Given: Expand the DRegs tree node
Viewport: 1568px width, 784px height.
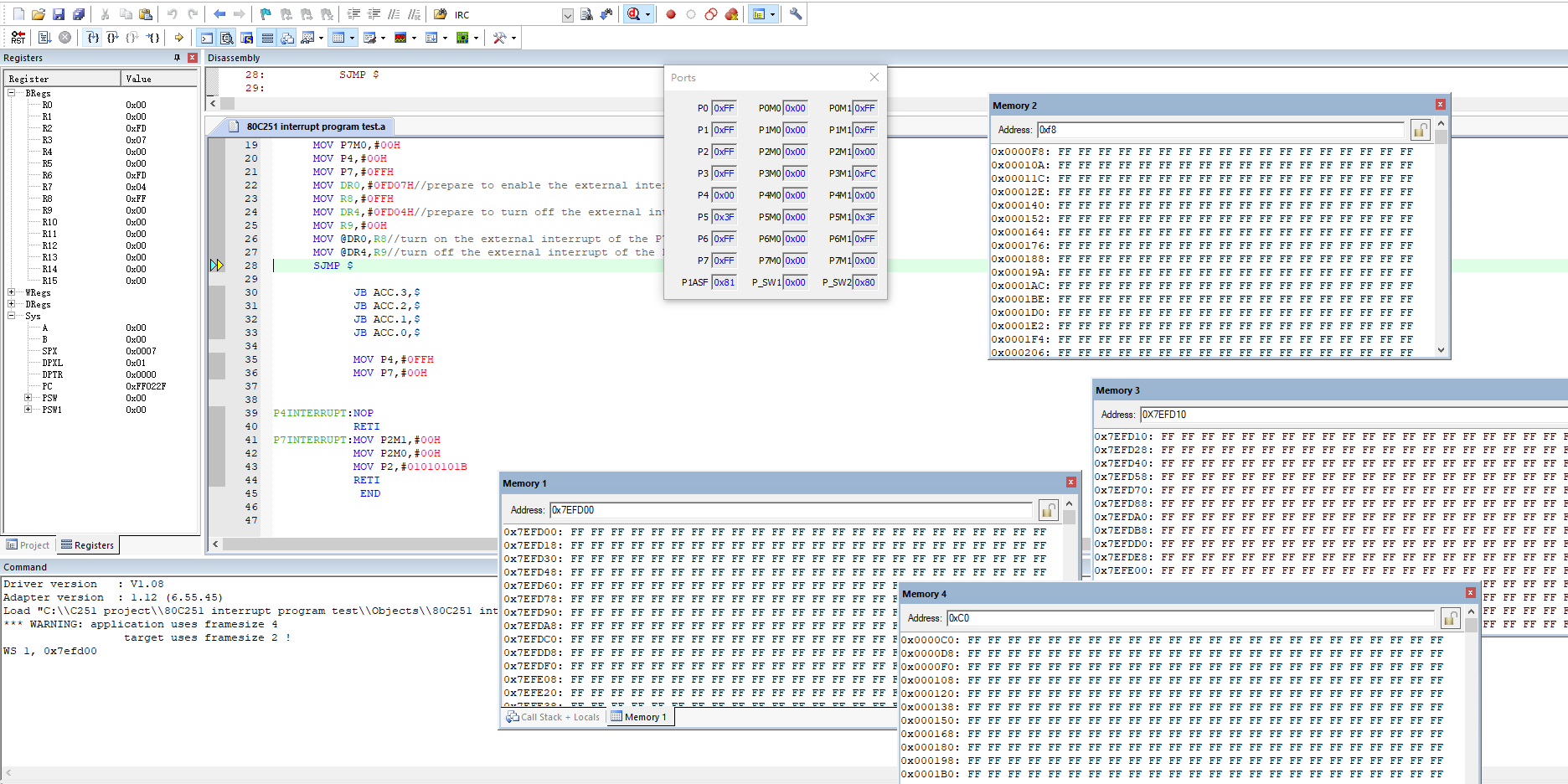Looking at the screenshot, I should (12, 304).
